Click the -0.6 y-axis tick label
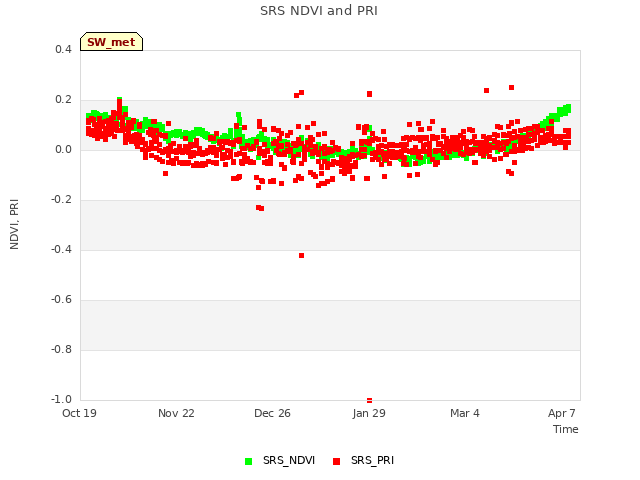Viewport: 640px width, 480px height. pyautogui.click(x=61, y=300)
